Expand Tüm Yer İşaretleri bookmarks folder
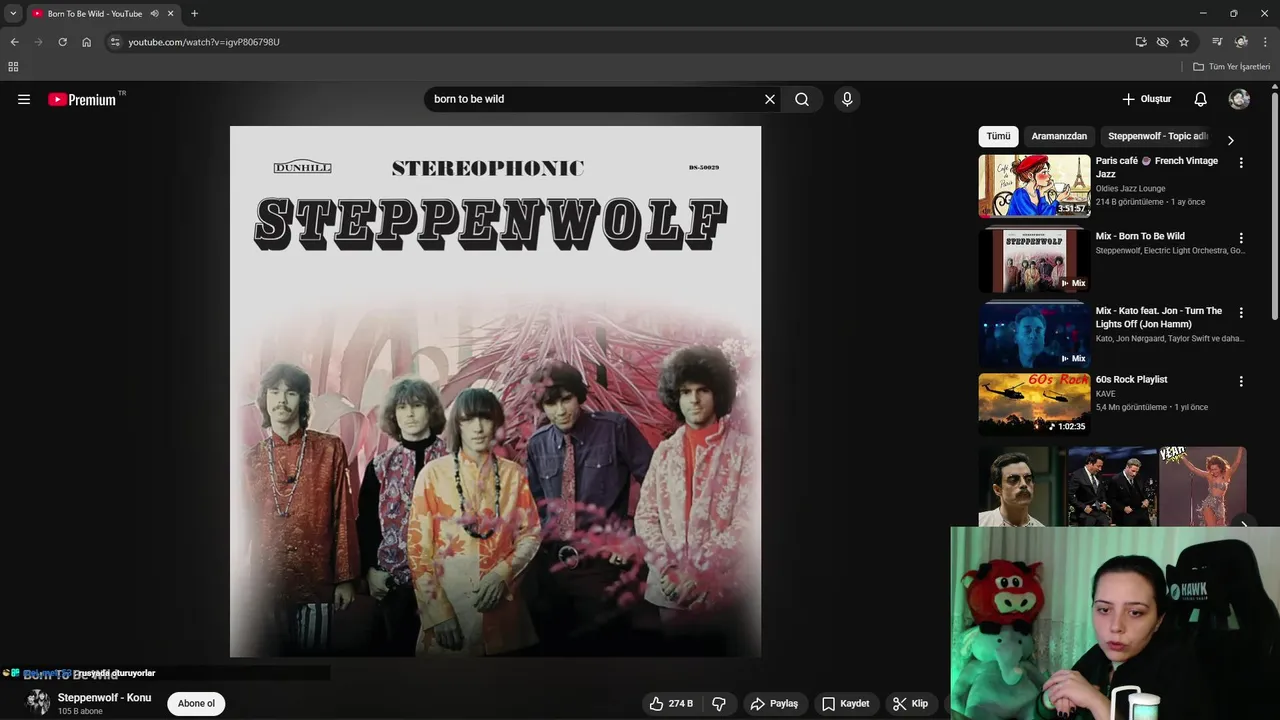 1232,67
